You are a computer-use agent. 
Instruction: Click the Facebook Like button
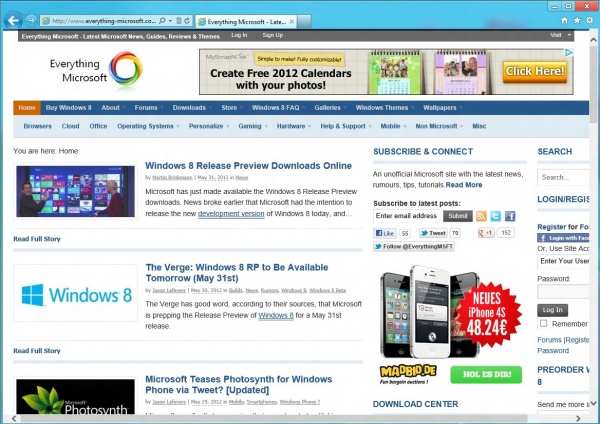(385, 233)
